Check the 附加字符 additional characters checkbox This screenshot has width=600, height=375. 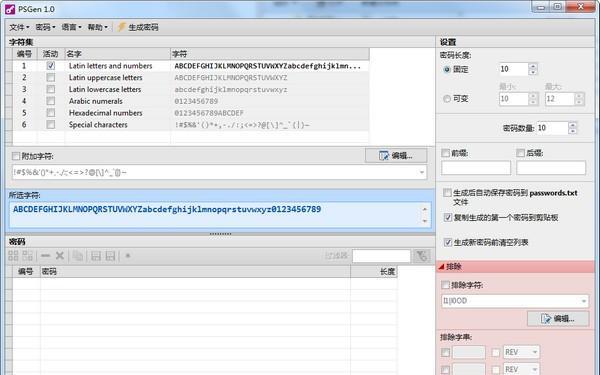pos(16,156)
